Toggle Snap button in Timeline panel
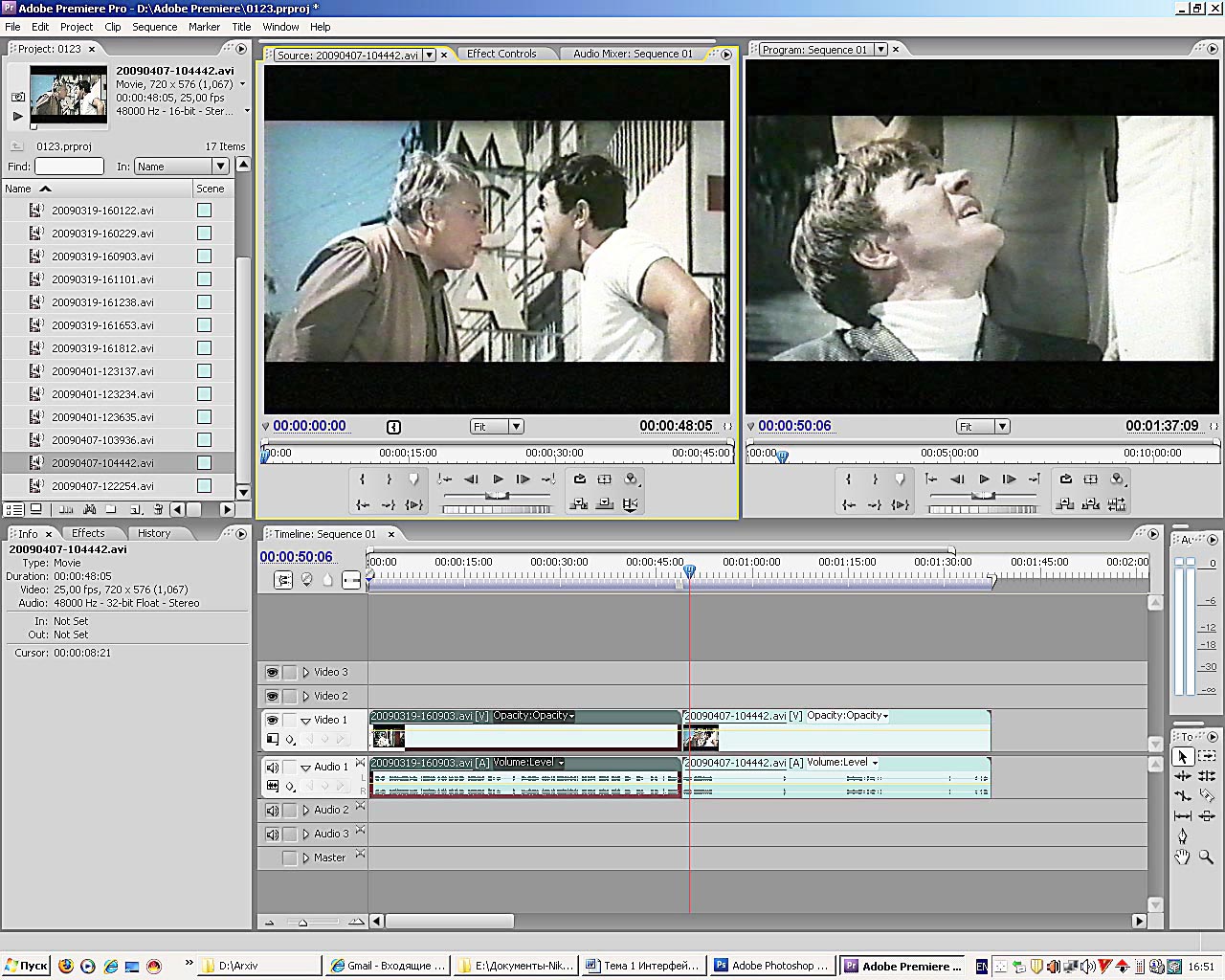This screenshot has height=980, width=1225. (284, 580)
